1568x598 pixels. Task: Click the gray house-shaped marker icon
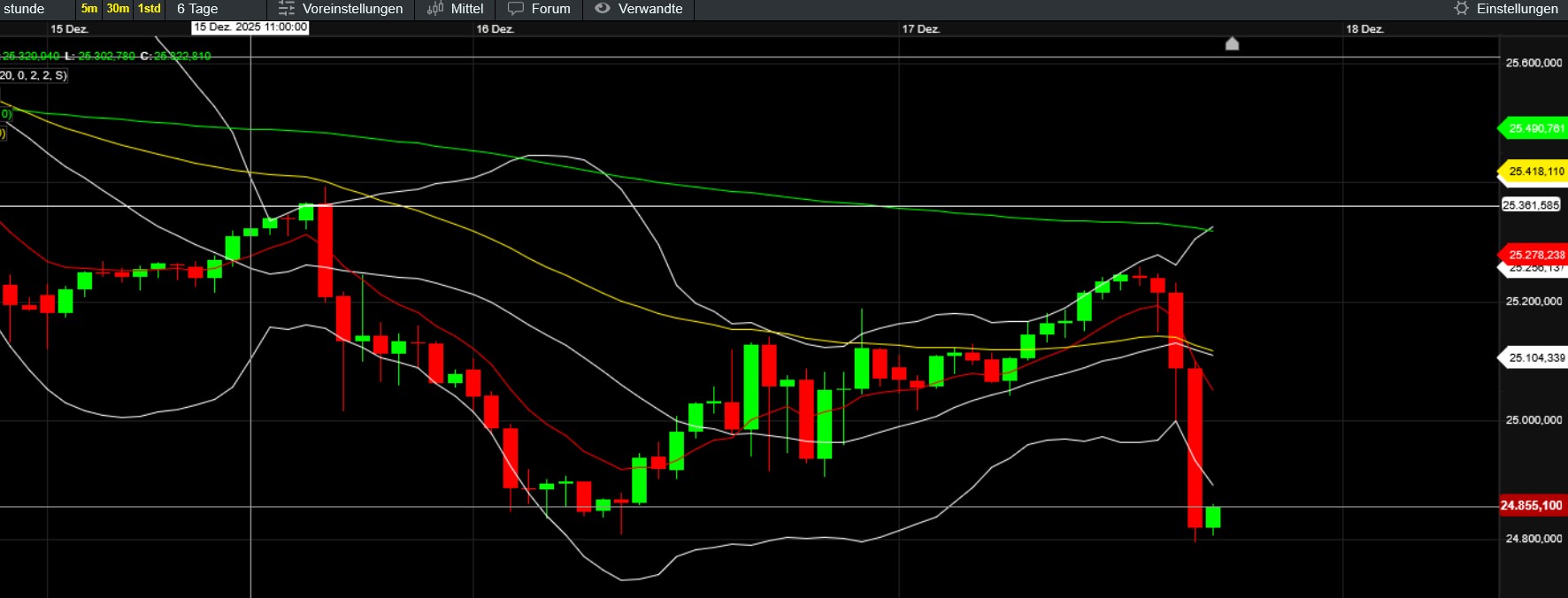coord(1232,43)
